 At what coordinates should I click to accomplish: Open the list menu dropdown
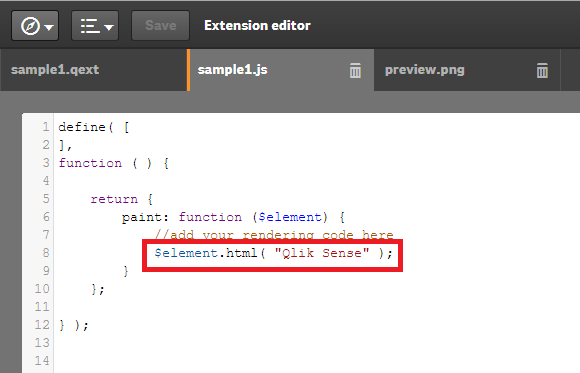pyautogui.click(x=95, y=26)
